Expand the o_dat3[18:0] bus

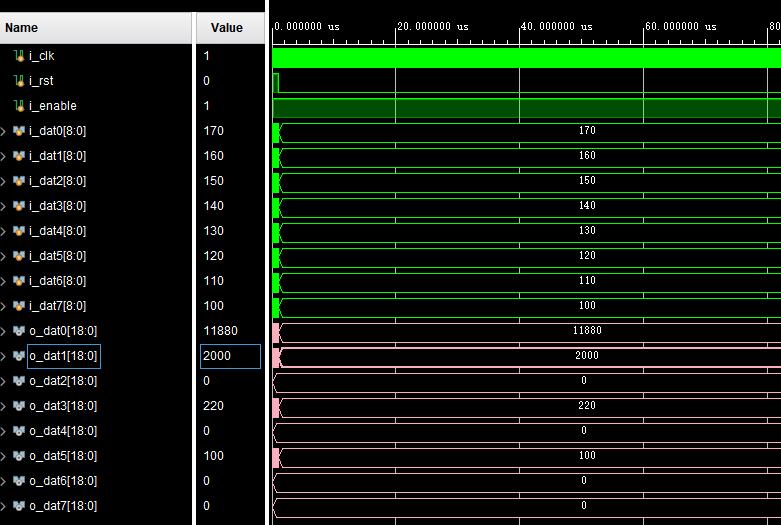point(3,405)
